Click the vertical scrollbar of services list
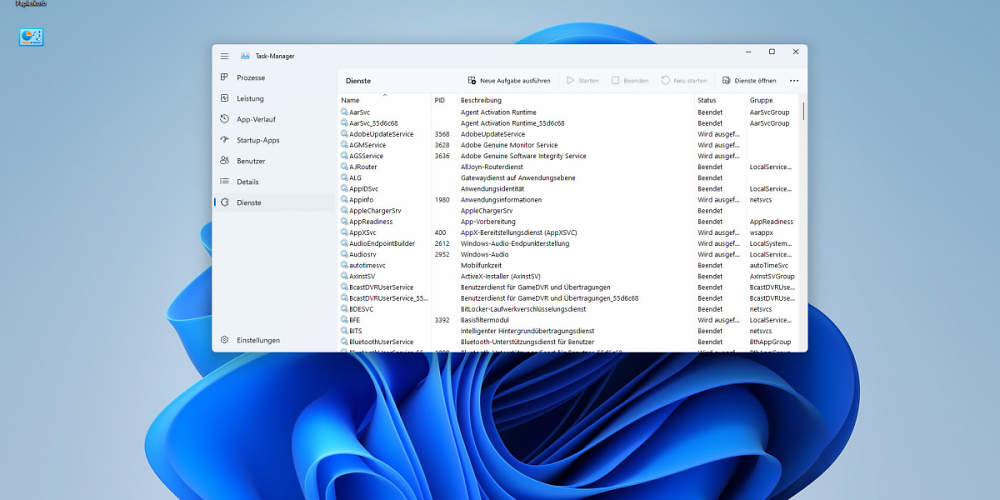 [x=803, y=112]
